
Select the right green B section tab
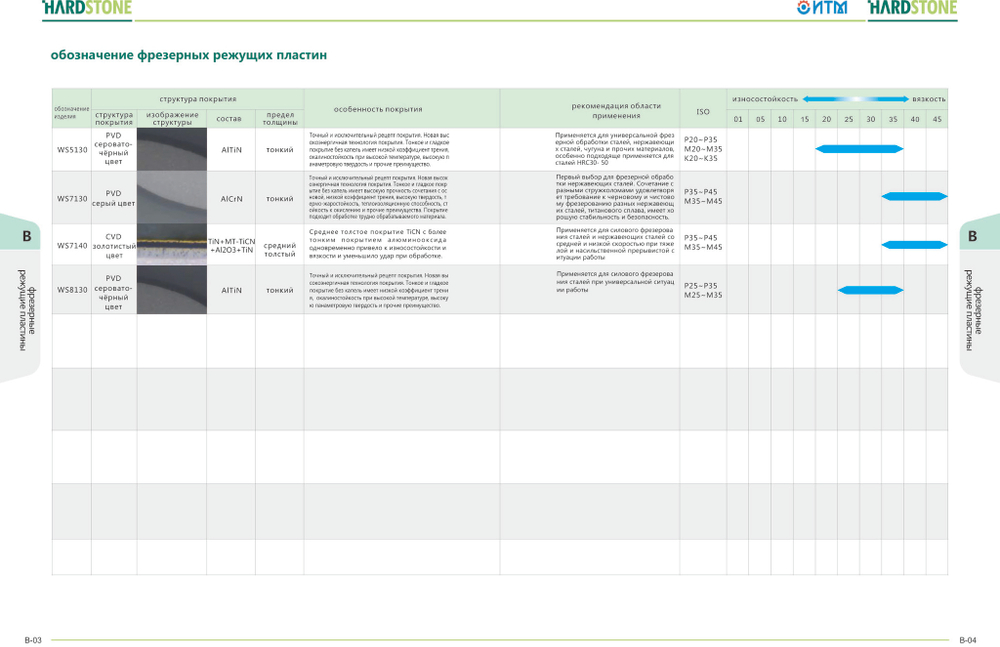[x=972, y=236]
